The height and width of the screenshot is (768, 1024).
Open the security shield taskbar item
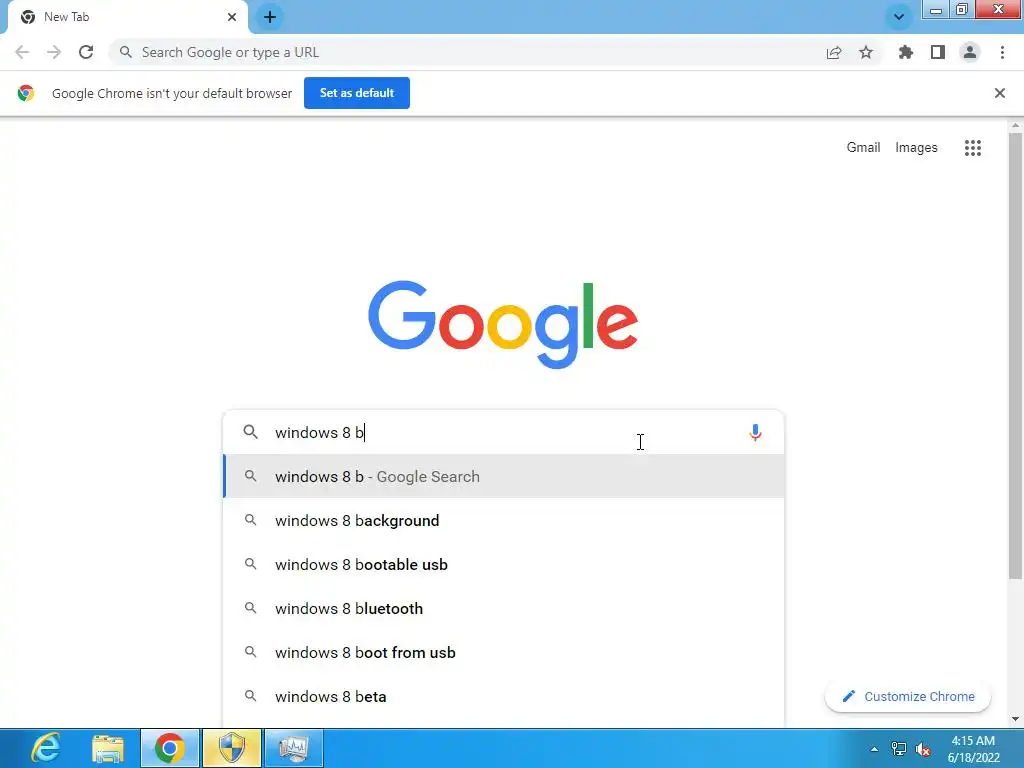(232, 748)
